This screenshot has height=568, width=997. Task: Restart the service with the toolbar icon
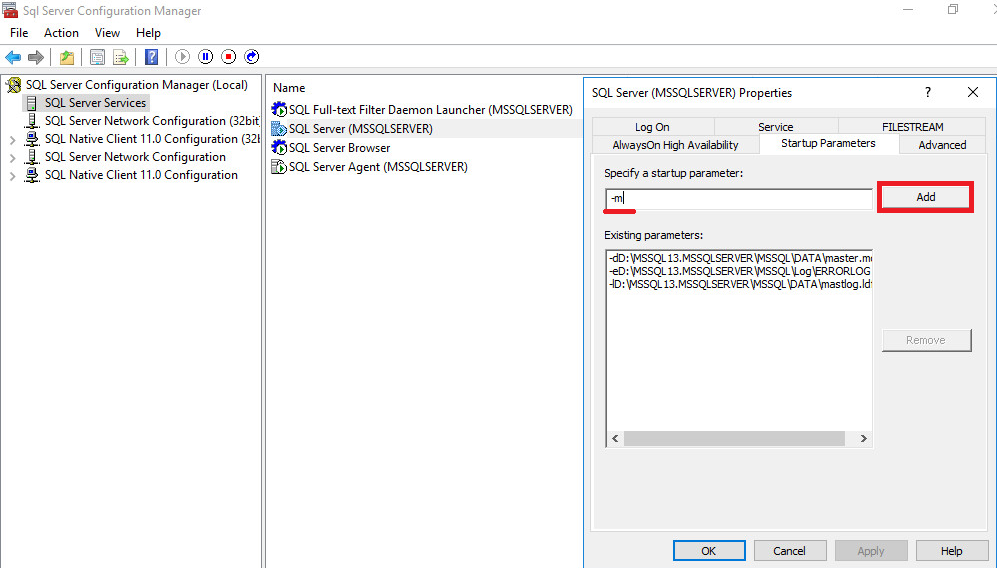click(252, 57)
